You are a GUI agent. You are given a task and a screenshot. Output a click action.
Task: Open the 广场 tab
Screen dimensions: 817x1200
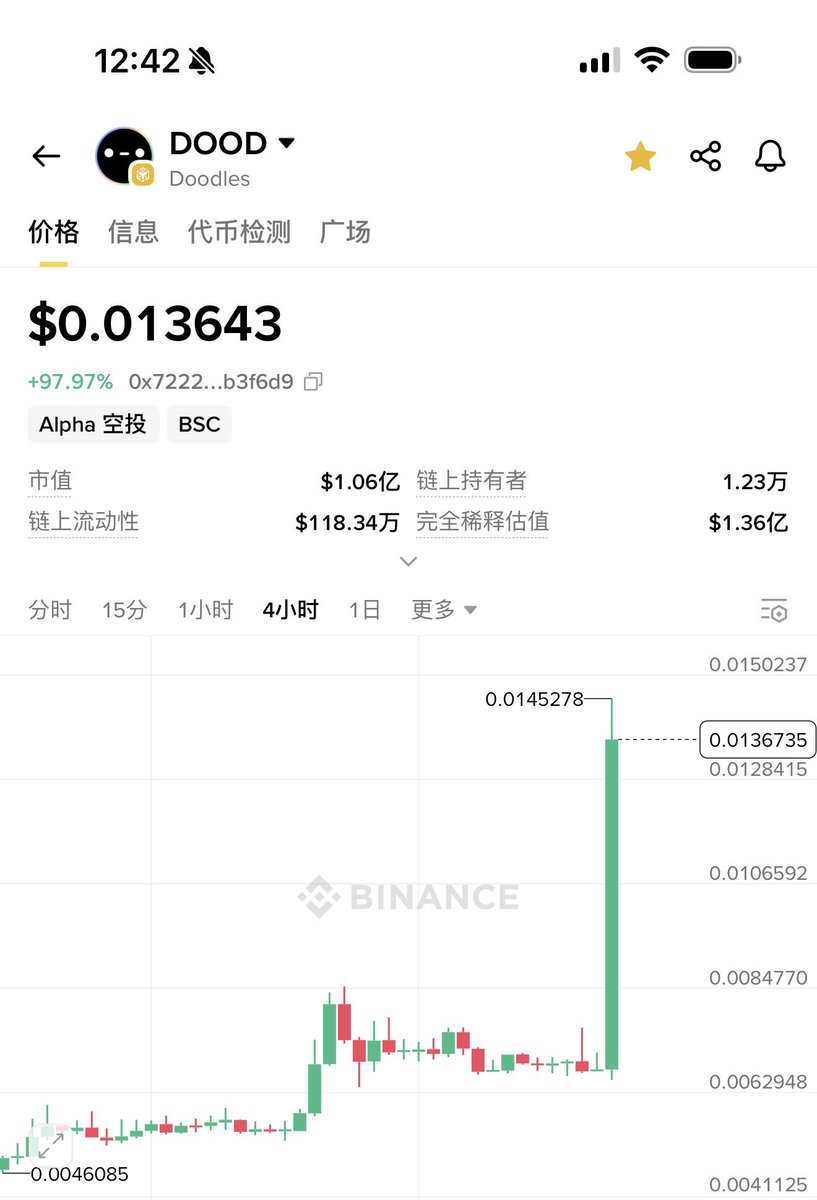pyautogui.click(x=345, y=232)
